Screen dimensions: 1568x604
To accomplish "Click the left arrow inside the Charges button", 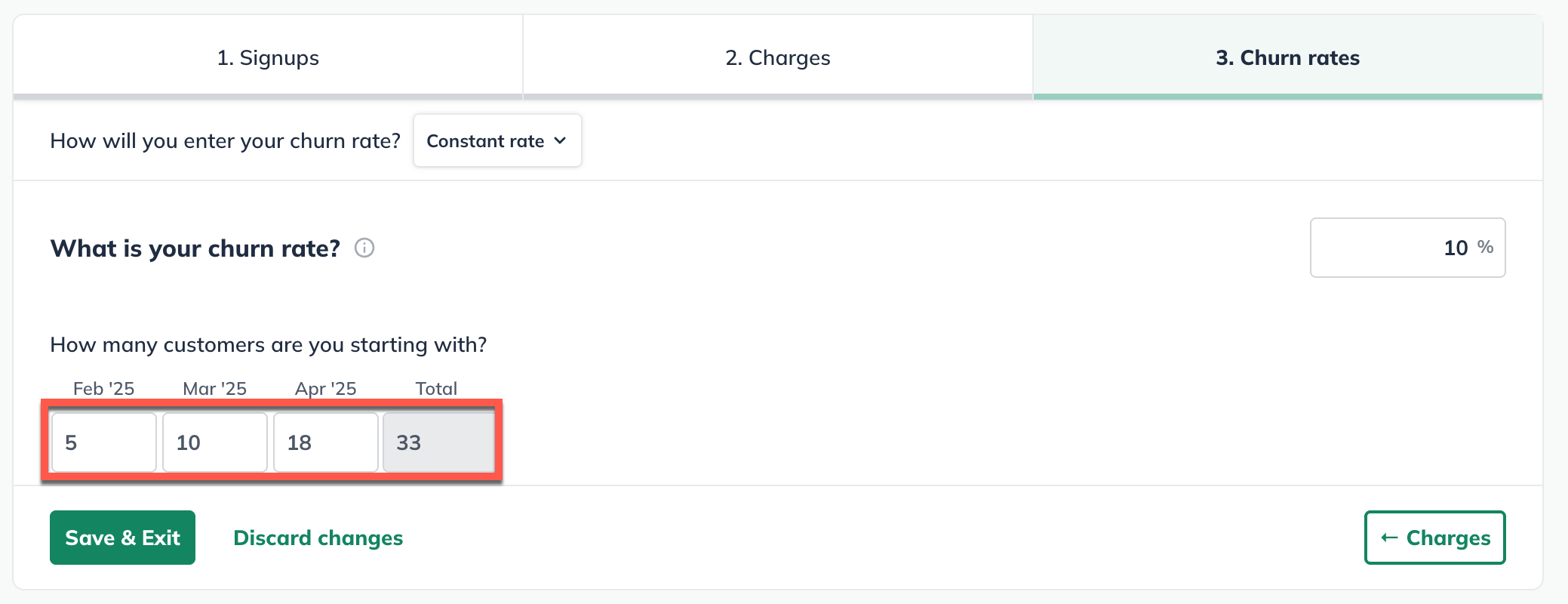I will click(x=1388, y=538).
